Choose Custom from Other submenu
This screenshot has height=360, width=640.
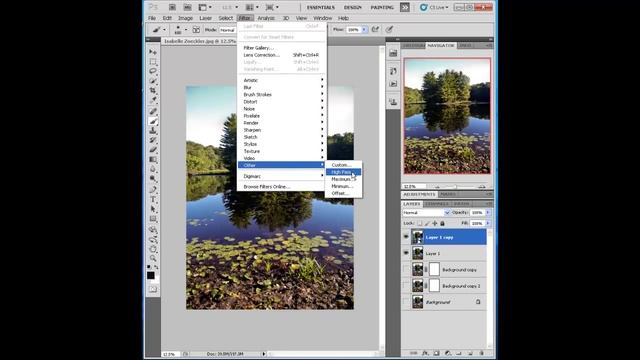pyautogui.click(x=343, y=165)
